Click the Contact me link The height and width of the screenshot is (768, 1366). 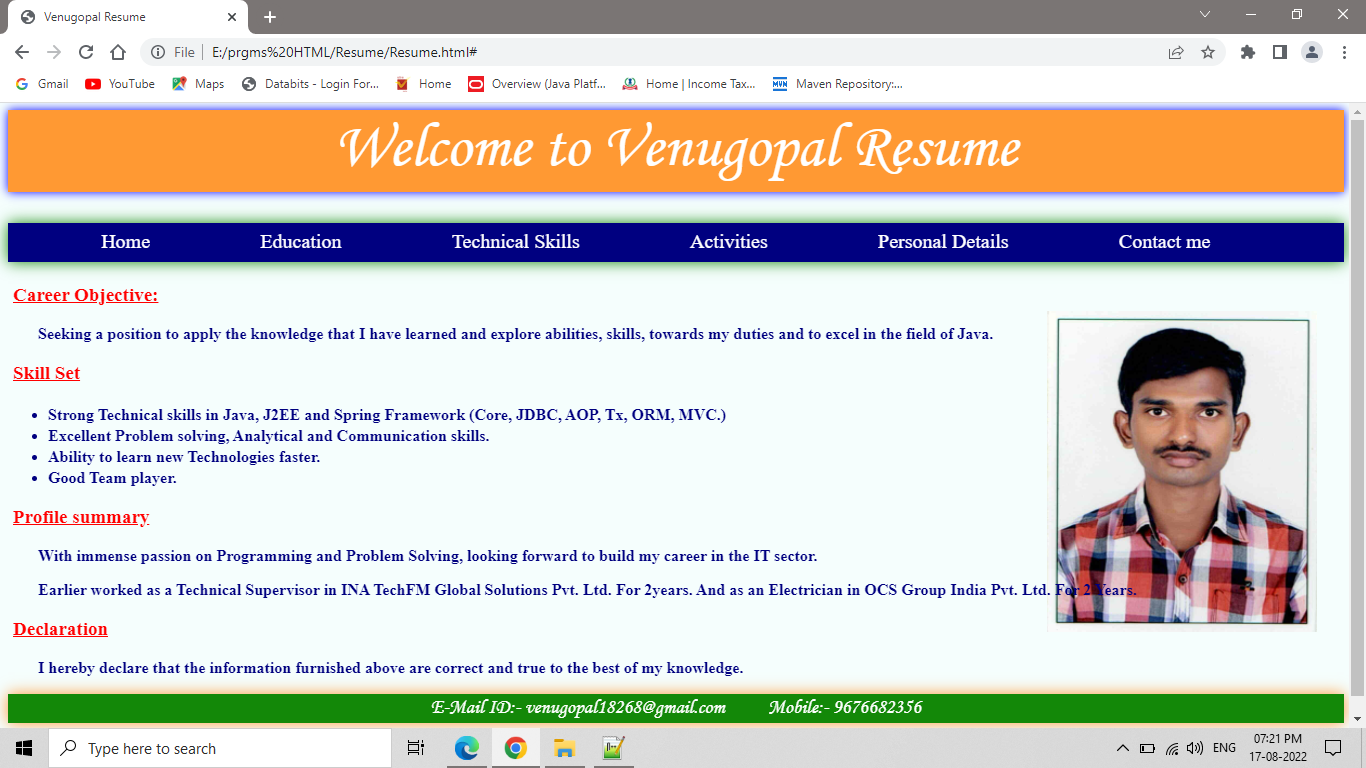point(1164,242)
